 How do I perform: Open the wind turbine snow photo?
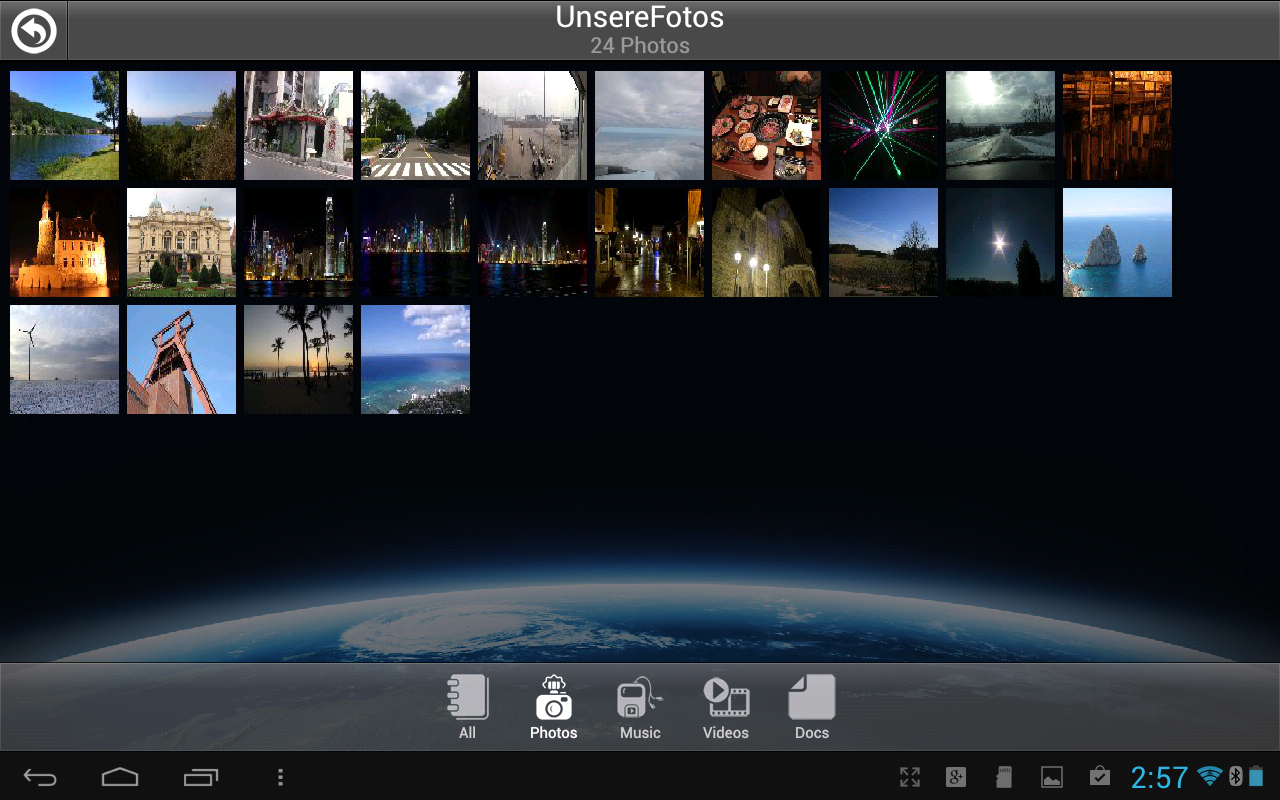point(64,359)
